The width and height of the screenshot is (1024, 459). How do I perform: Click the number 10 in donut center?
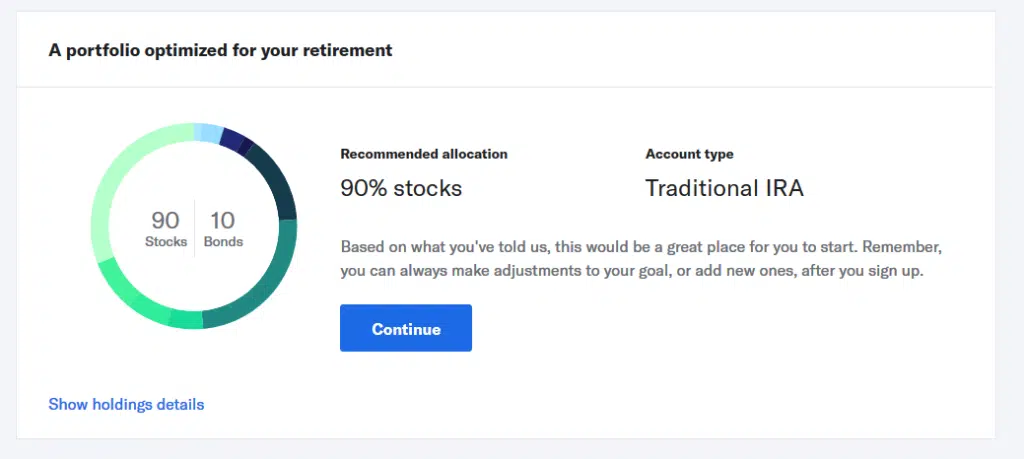(x=223, y=220)
